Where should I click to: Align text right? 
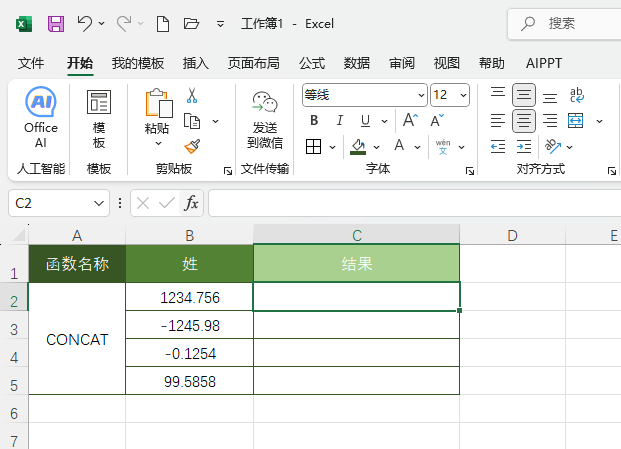(x=550, y=121)
